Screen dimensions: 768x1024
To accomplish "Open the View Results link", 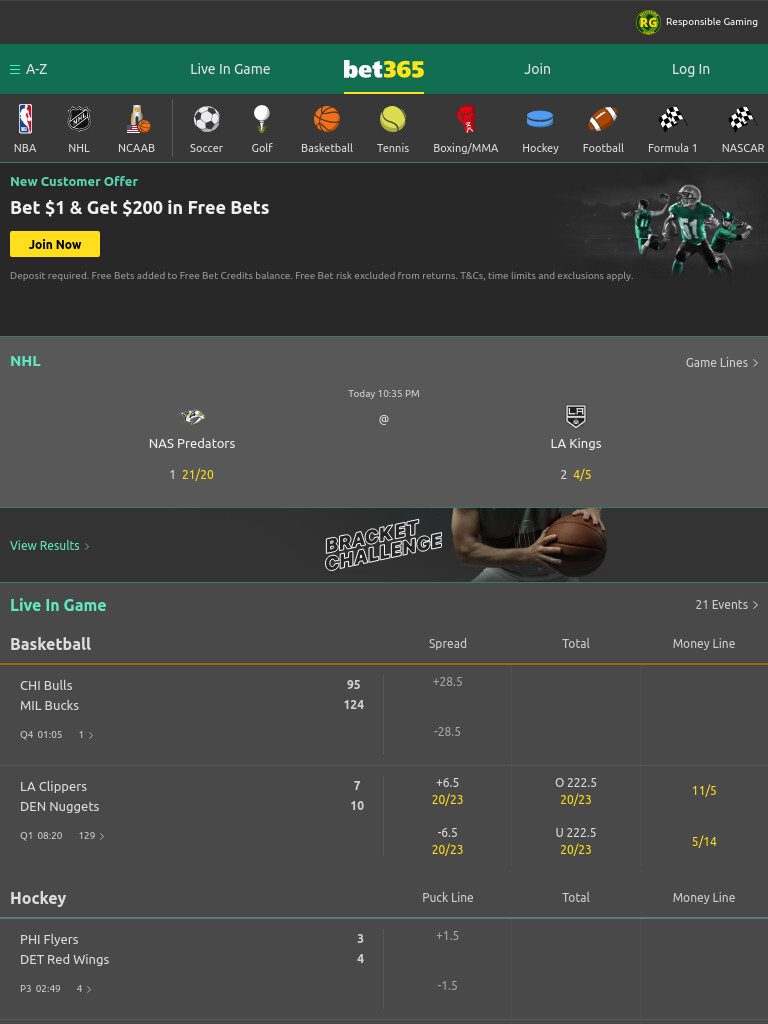I will click(x=50, y=546).
